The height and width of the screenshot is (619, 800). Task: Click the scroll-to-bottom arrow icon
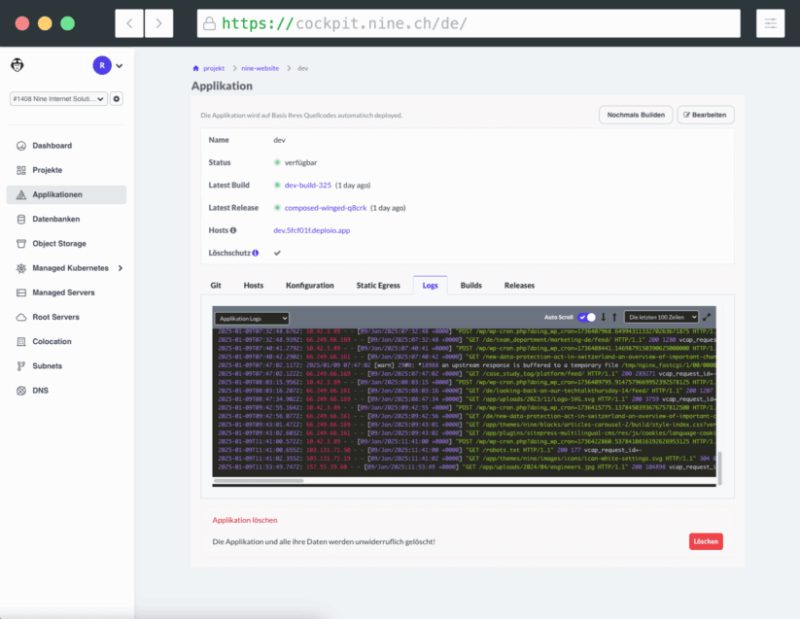pos(603,317)
